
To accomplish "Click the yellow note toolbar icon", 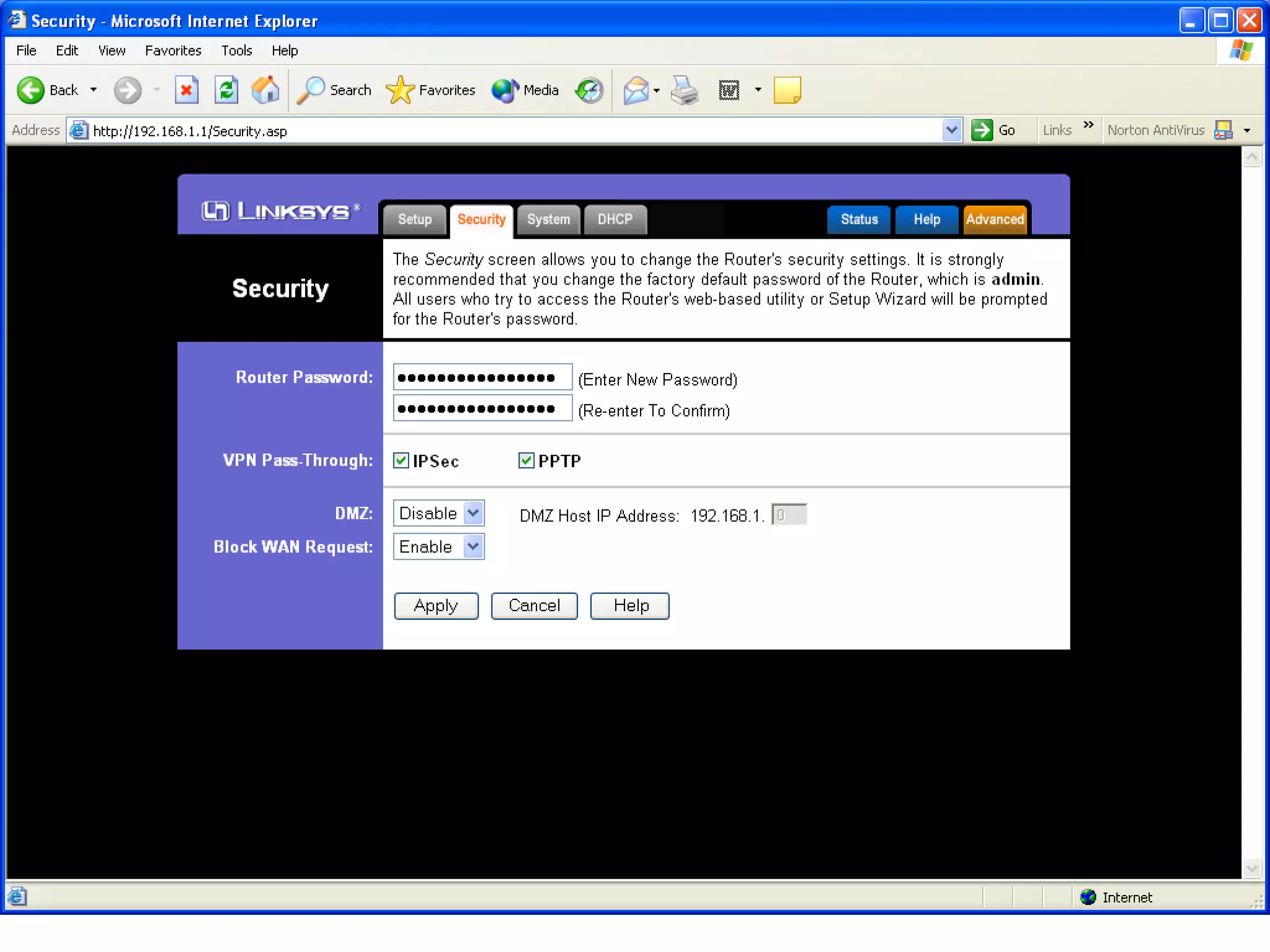I will 787,90.
